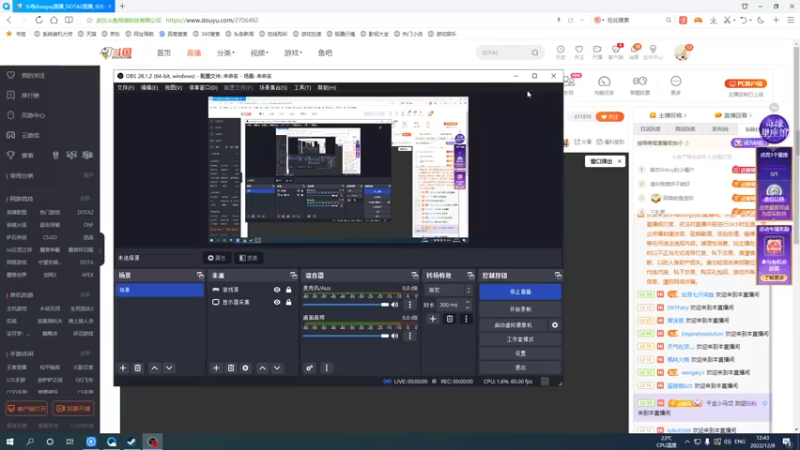Move scene down in Scenes panel
Image resolution: width=800 pixels, height=450 pixels.
pos(169,368)
